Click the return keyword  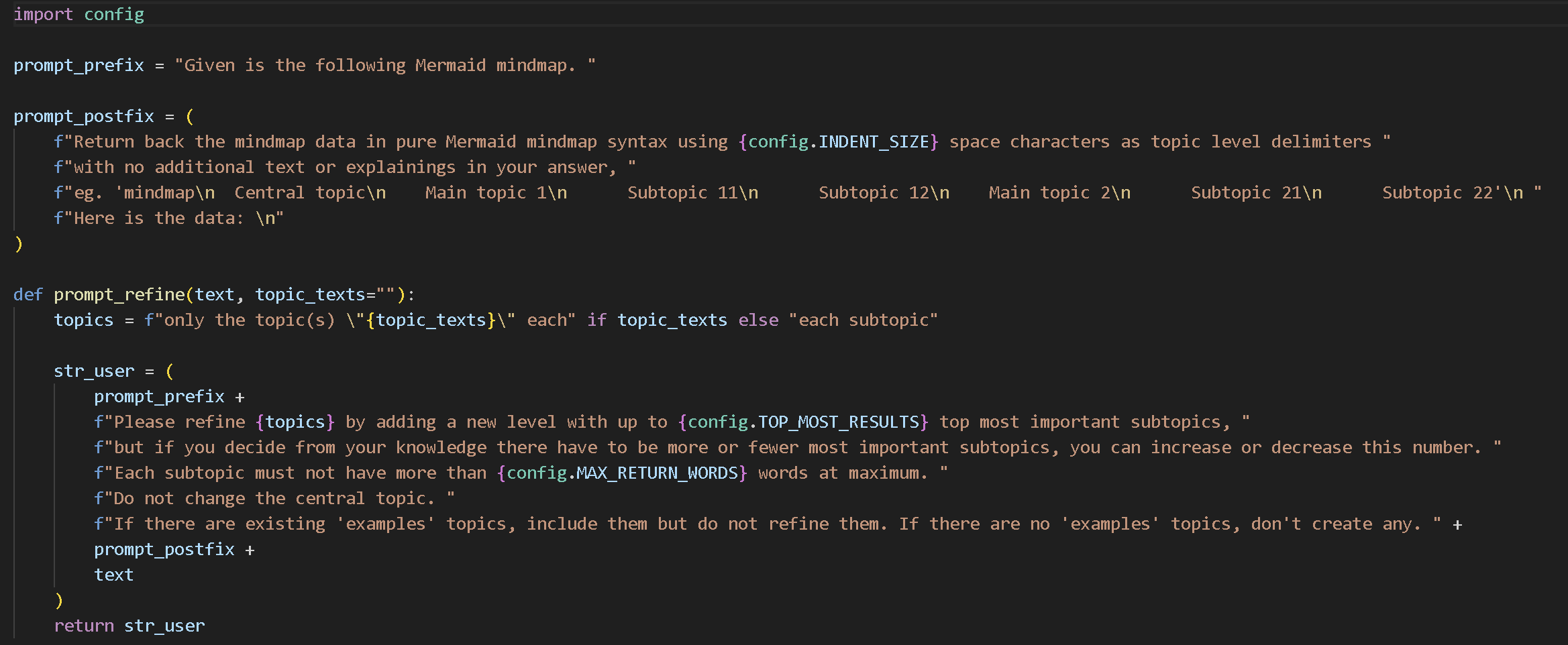pos(84,626)
